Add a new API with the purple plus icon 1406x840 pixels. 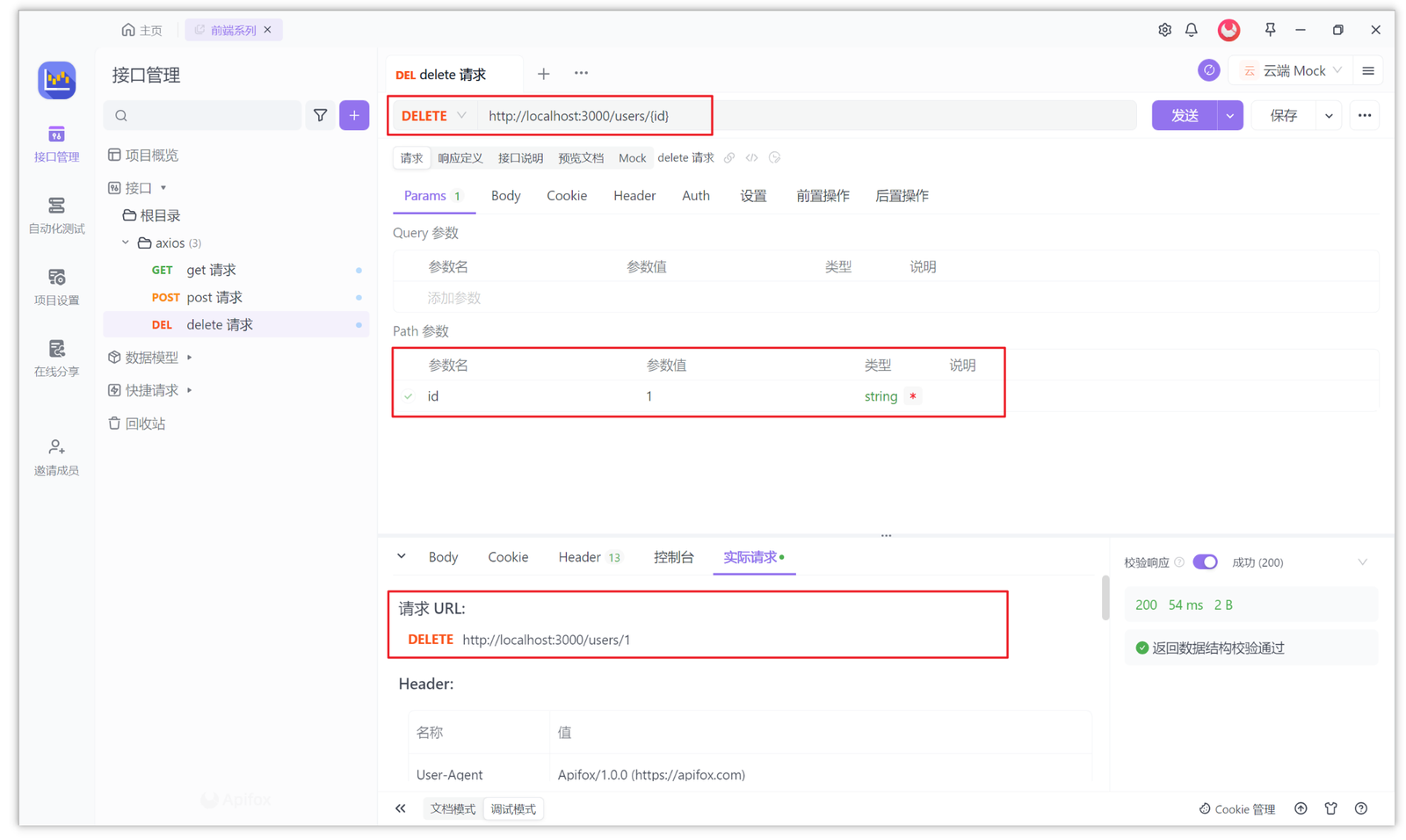(353, 115)
